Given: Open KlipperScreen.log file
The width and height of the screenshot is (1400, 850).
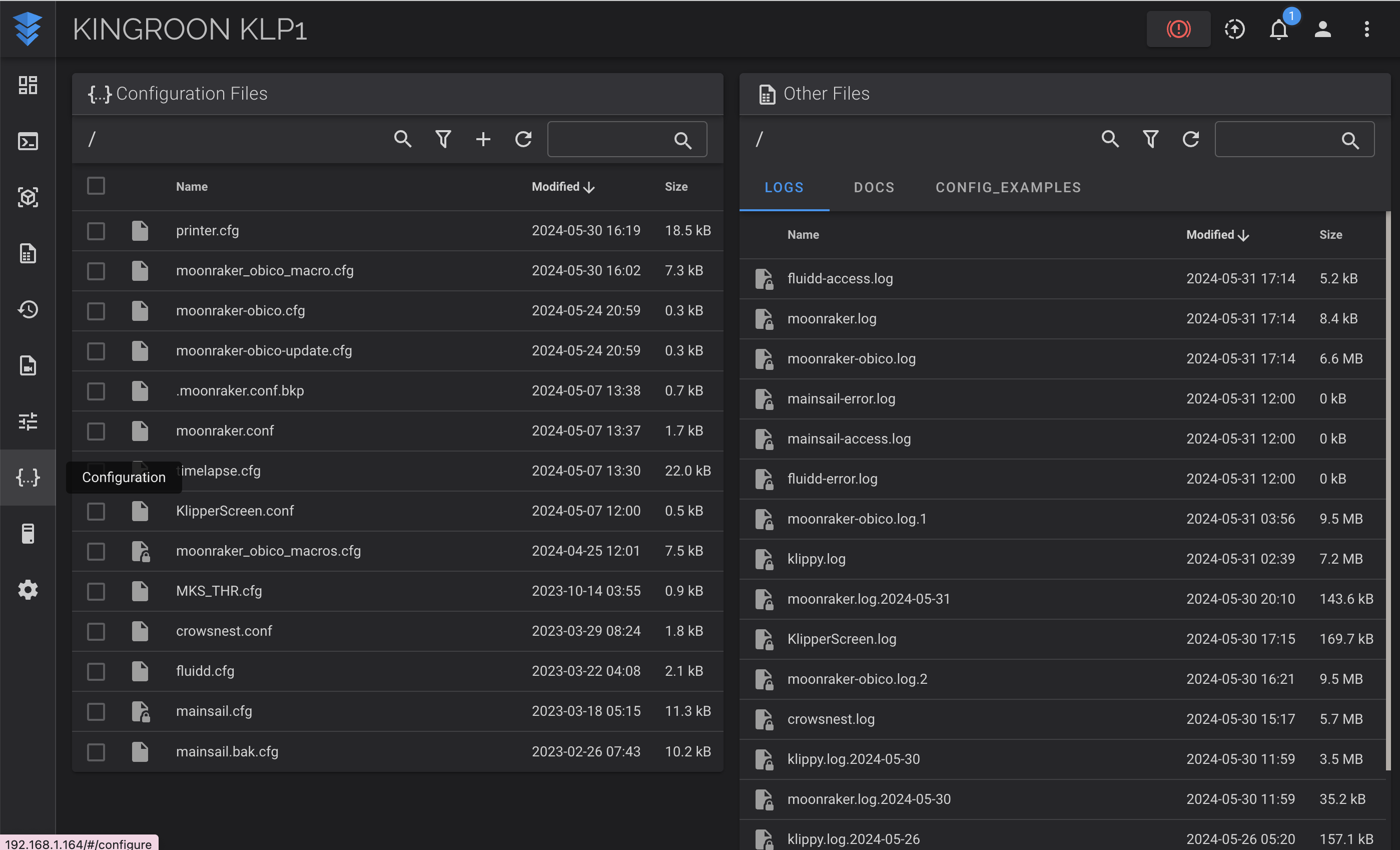Looking at the screenshot, I should [x=842, y=639].
